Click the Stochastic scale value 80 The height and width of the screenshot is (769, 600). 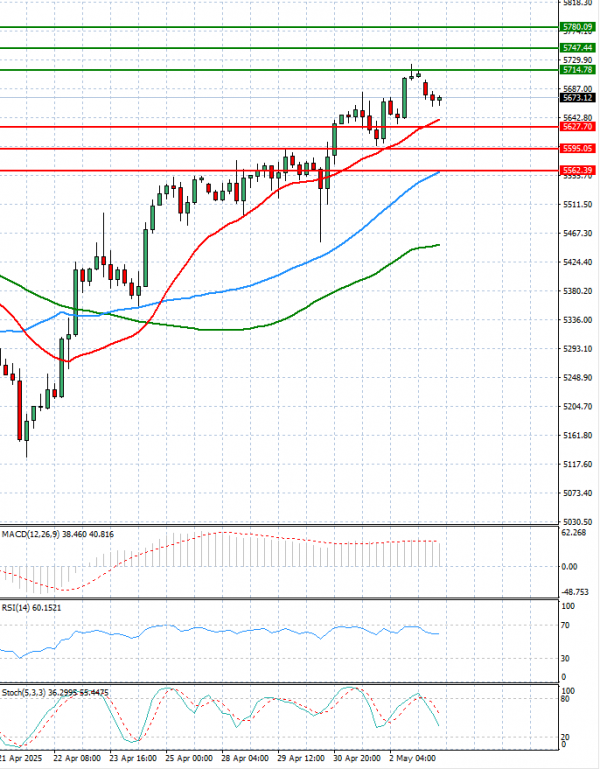(x=565, y=699)
